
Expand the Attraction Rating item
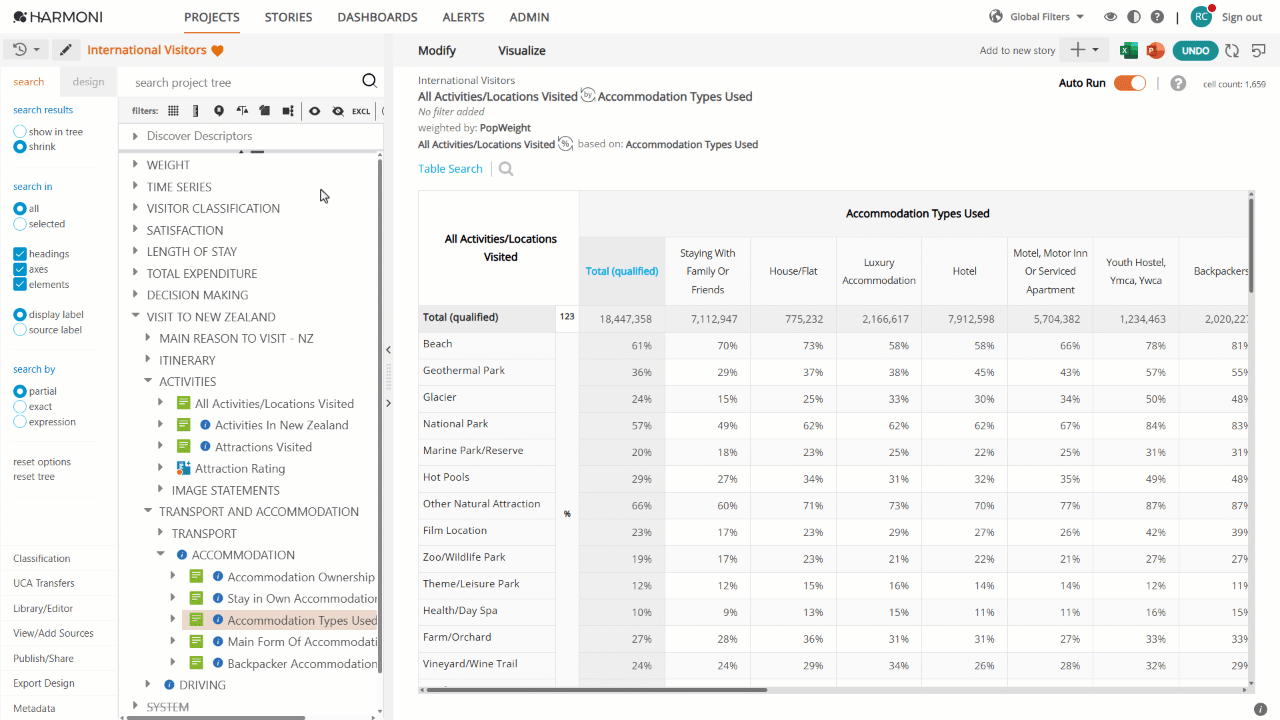pyautogui.click(x=161, y=468)
